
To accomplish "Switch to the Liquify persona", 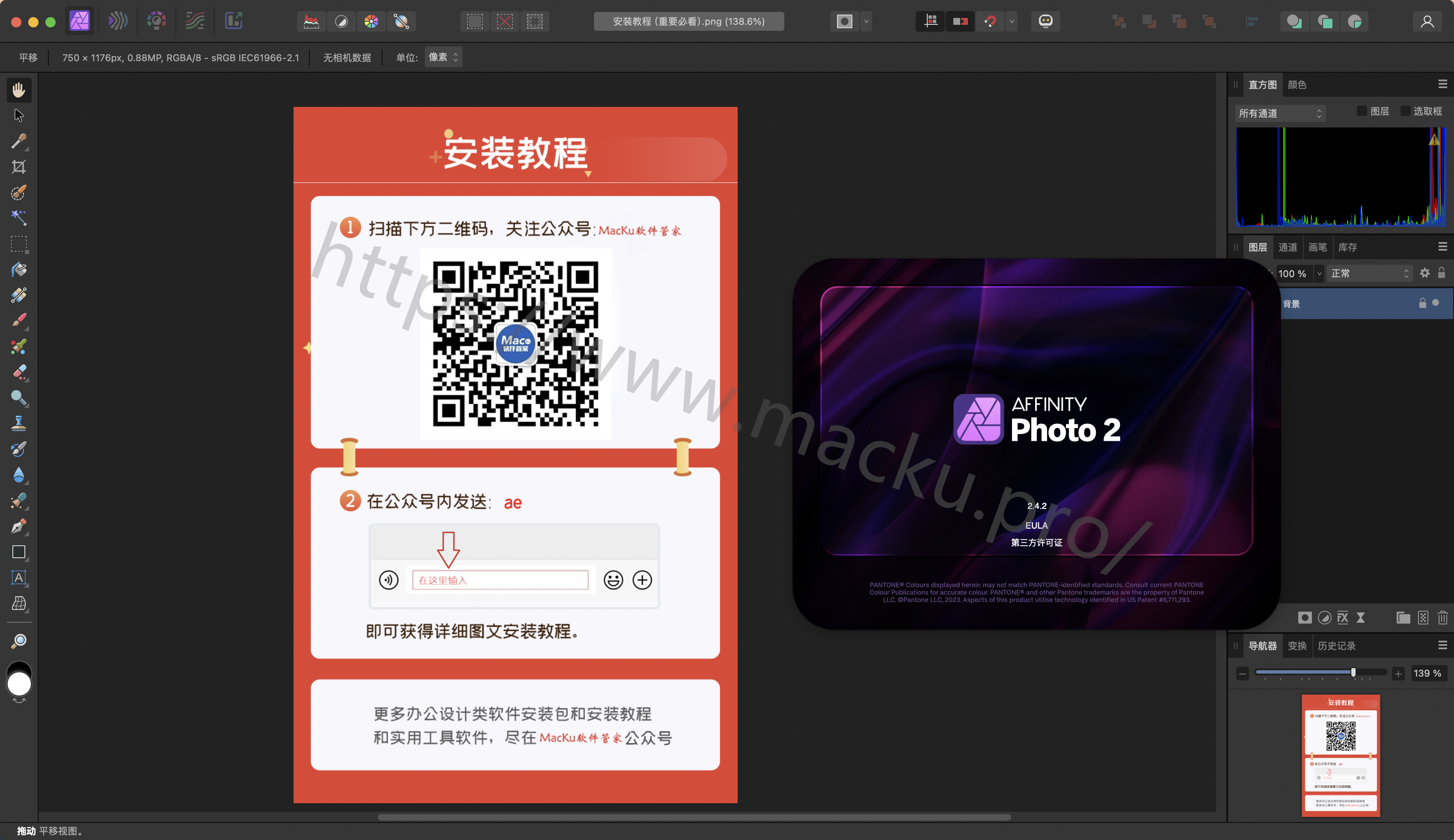I will [118, 21].
